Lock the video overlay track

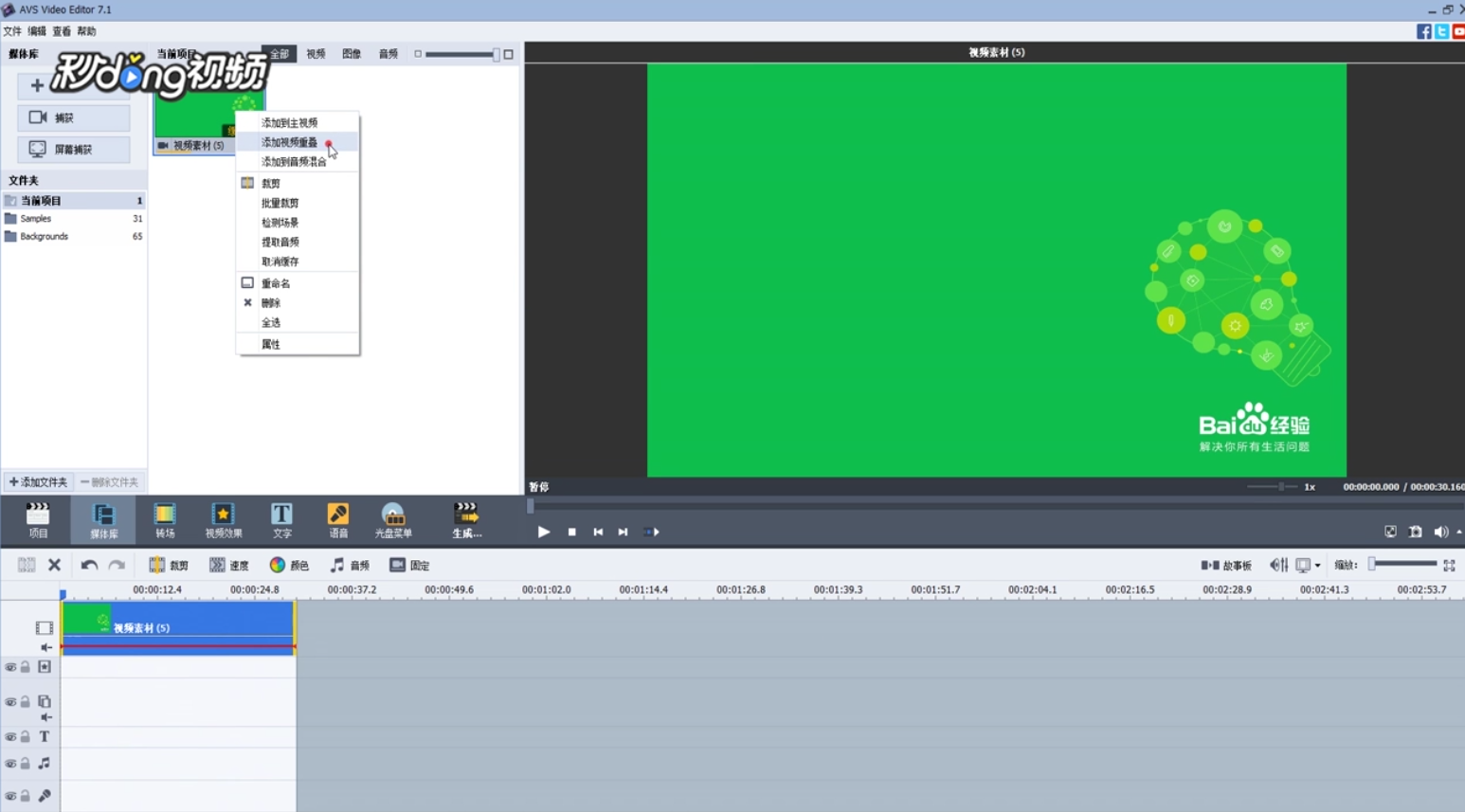[26, 702]
